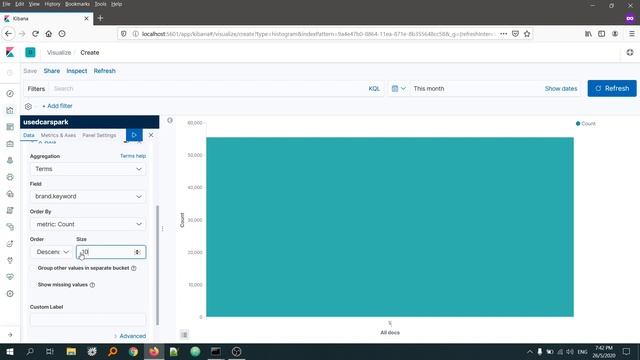640x360 pixels.
Task: Open the Firefox Bookmarks menu
Action: (77, 4)
